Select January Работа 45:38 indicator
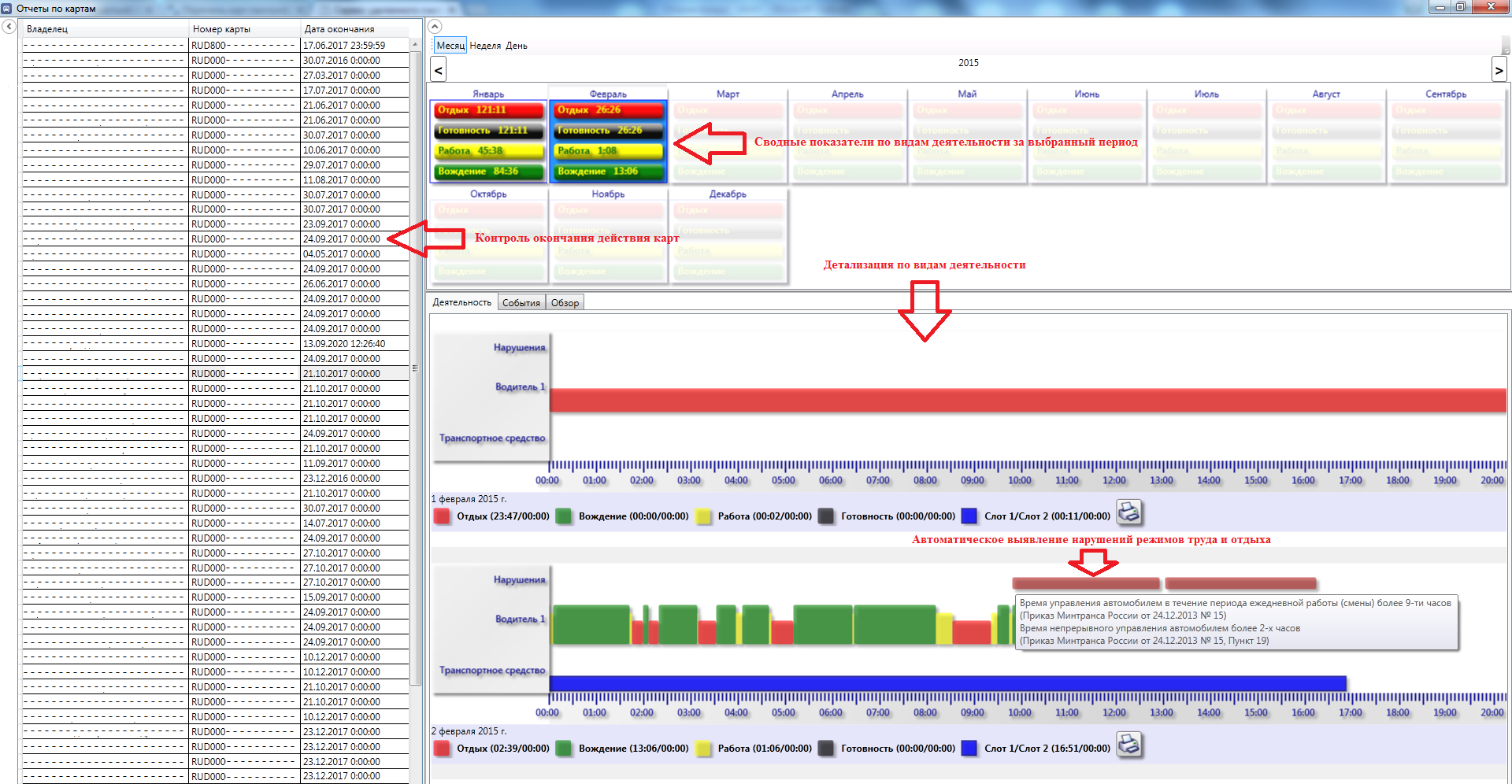The image size is (1512, 784). pyautogui.click(x=489, y=151)
